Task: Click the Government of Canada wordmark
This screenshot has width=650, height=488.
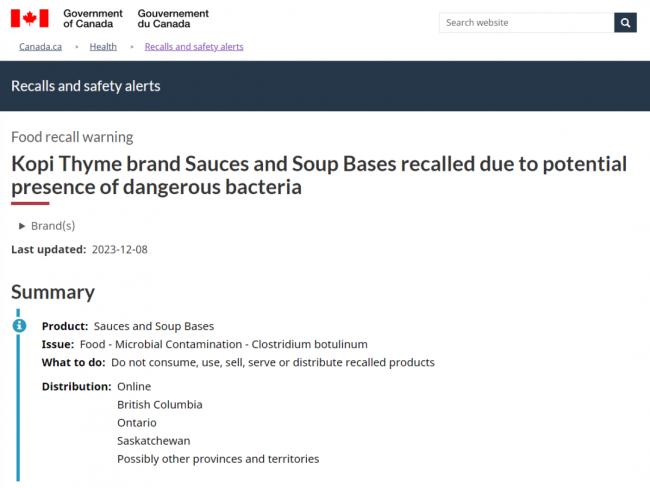Action: pos(93,19)
